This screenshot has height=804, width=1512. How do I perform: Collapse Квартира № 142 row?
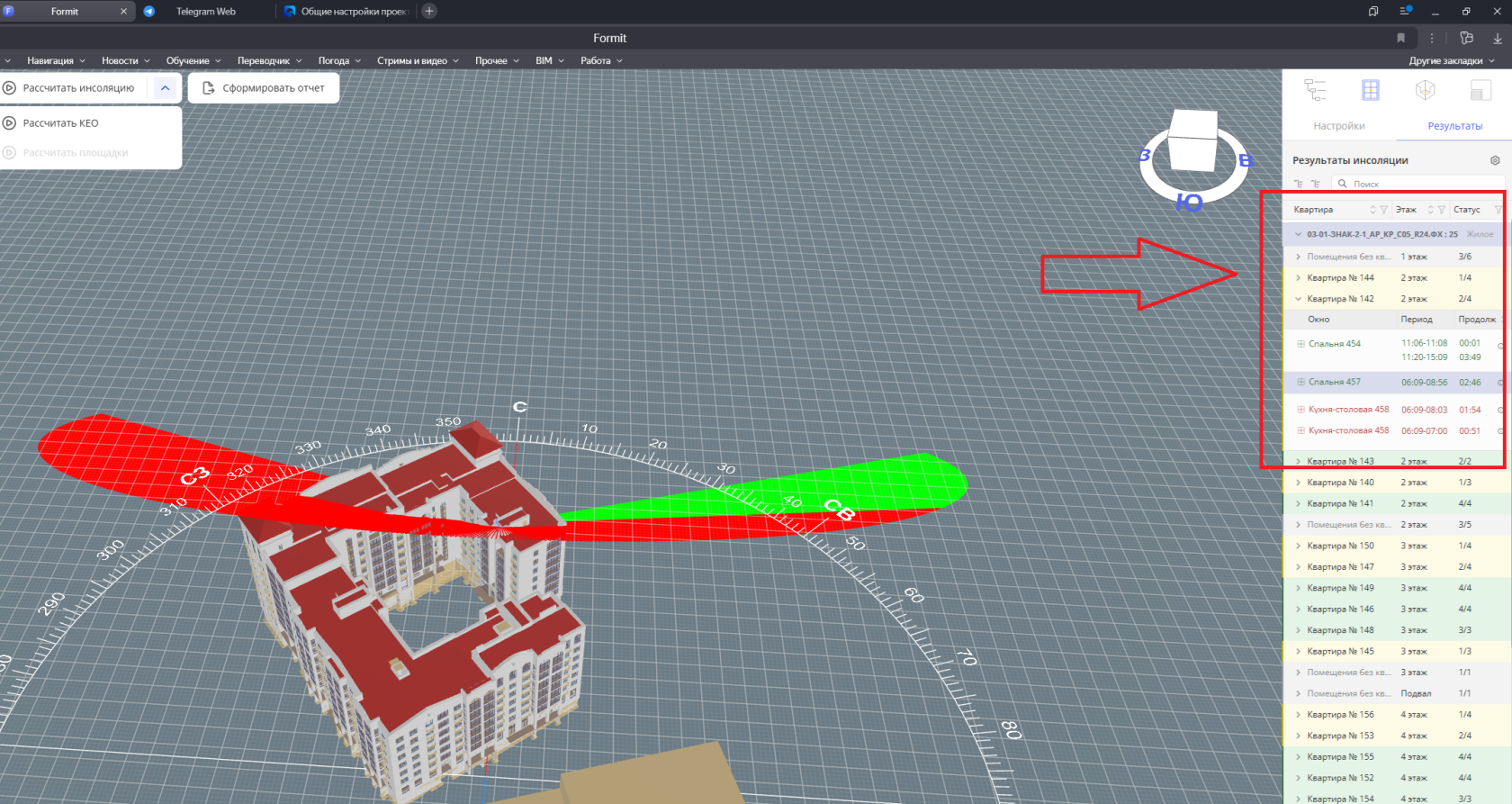(1298, 299)
